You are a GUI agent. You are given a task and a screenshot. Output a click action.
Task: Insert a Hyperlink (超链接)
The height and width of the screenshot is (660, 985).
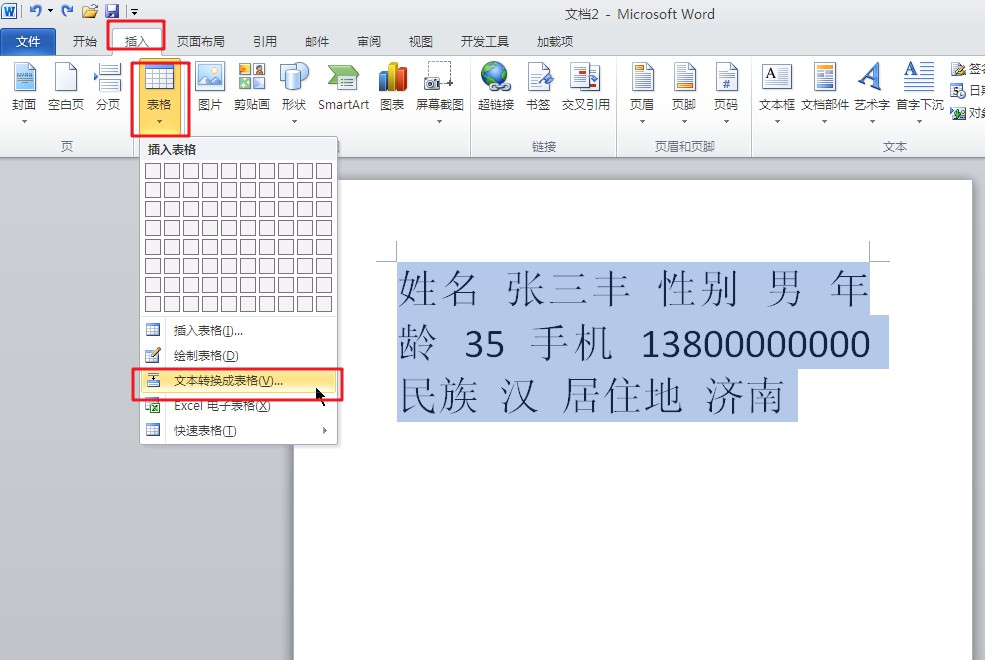click(495, 86)
